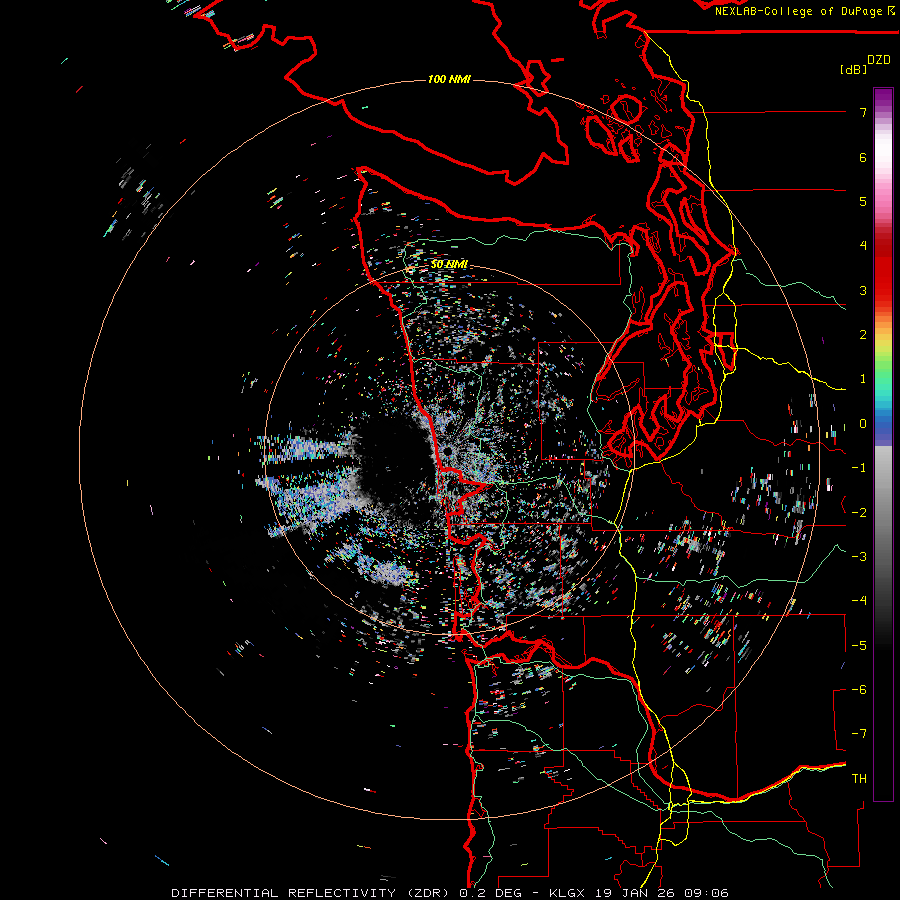Click the -5 value on color scale
The image size is (900, 900).
(859, 646)
